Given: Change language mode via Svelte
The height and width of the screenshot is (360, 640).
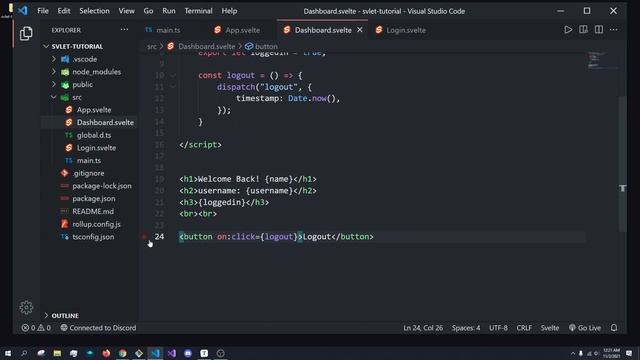Looking at the screenshot, I should tap(550, 328).
